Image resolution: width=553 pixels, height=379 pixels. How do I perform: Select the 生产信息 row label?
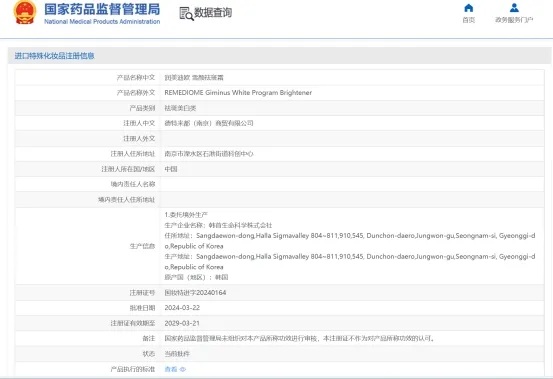(142, 246)
